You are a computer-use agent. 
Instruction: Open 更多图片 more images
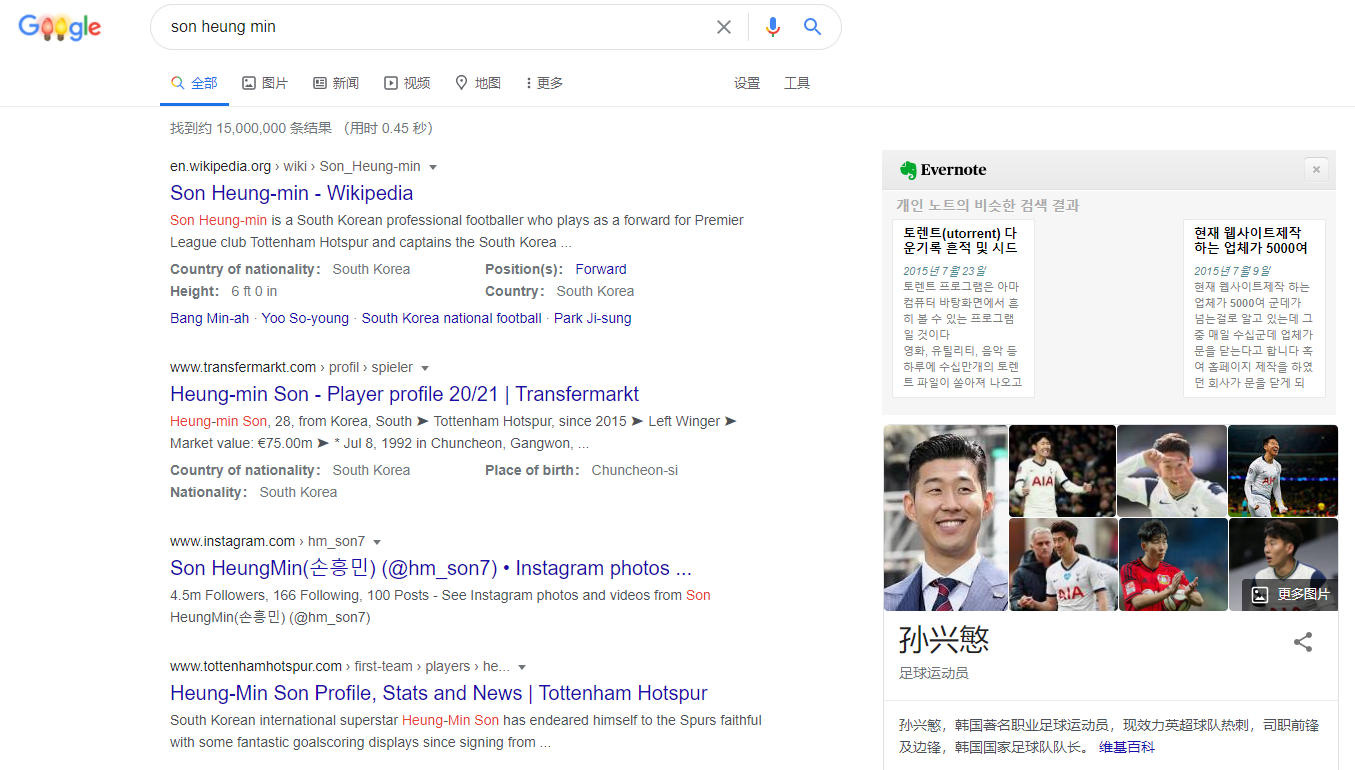tap(1291, 594)
